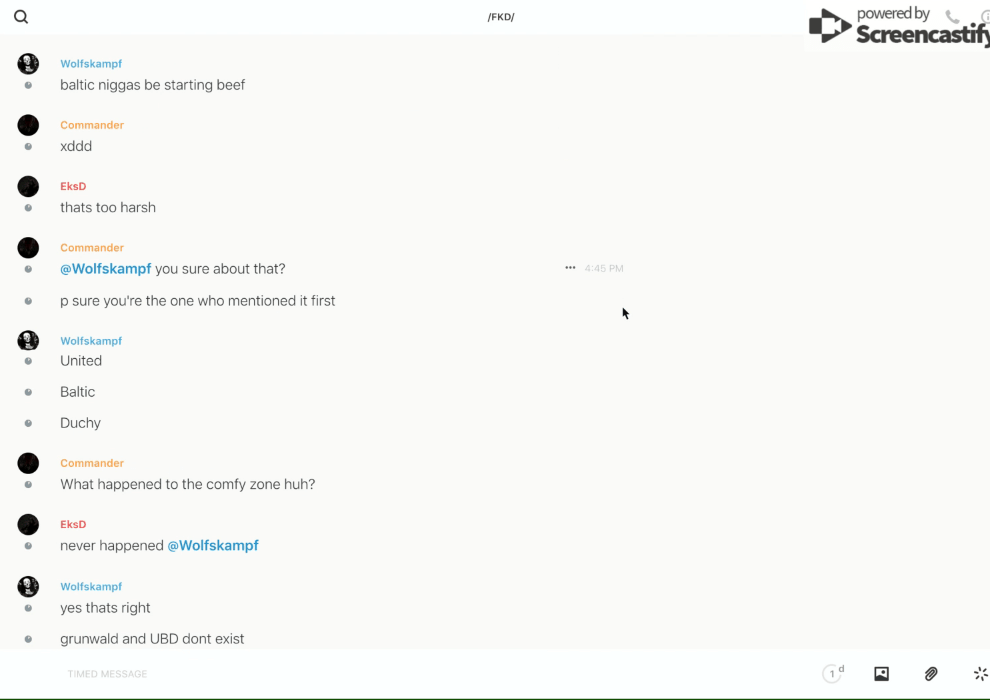The image size is (990, 700).
Task: Click Commander's avatar beside the comfy zone message
Action: (x=28, y=463)
